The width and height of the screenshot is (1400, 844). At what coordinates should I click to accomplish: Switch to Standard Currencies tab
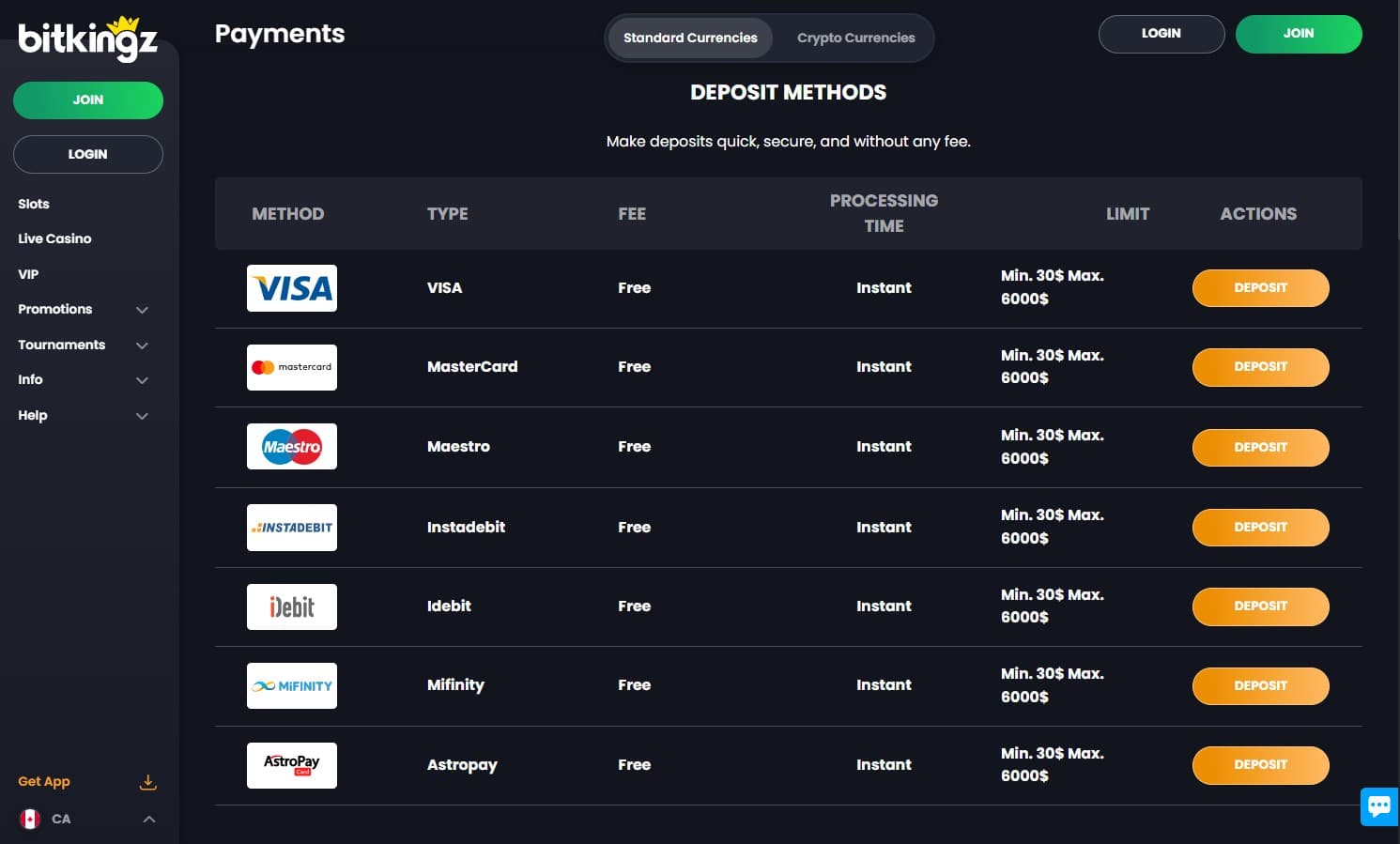pyautogui.click(x=690, y=38)
